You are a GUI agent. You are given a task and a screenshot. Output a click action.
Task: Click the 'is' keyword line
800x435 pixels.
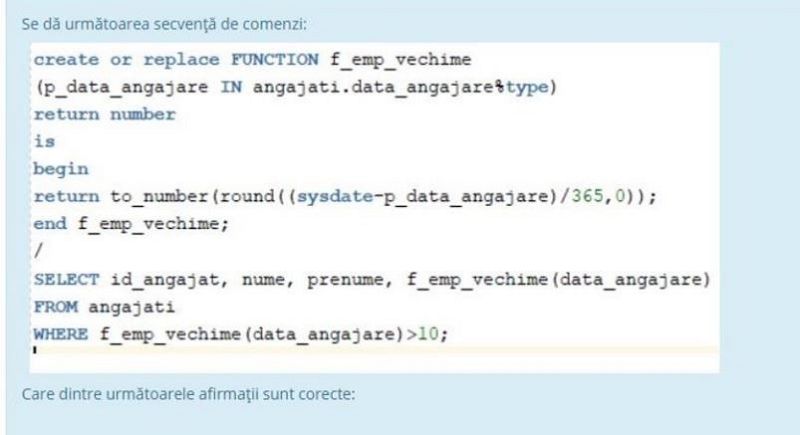pyautogui.click(x=44, y=141)
